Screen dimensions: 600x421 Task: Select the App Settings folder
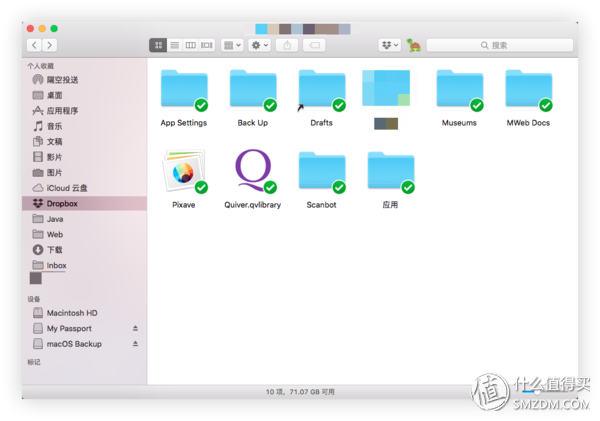point(184,89)
